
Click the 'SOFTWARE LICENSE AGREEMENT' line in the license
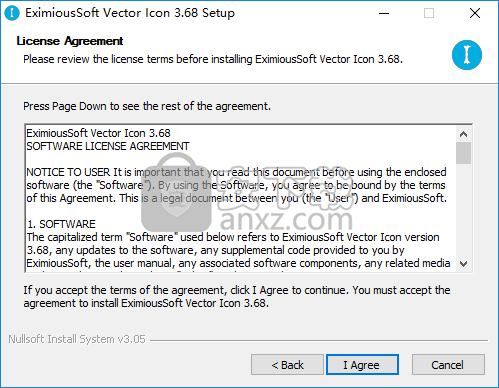(x=108, y=146)
